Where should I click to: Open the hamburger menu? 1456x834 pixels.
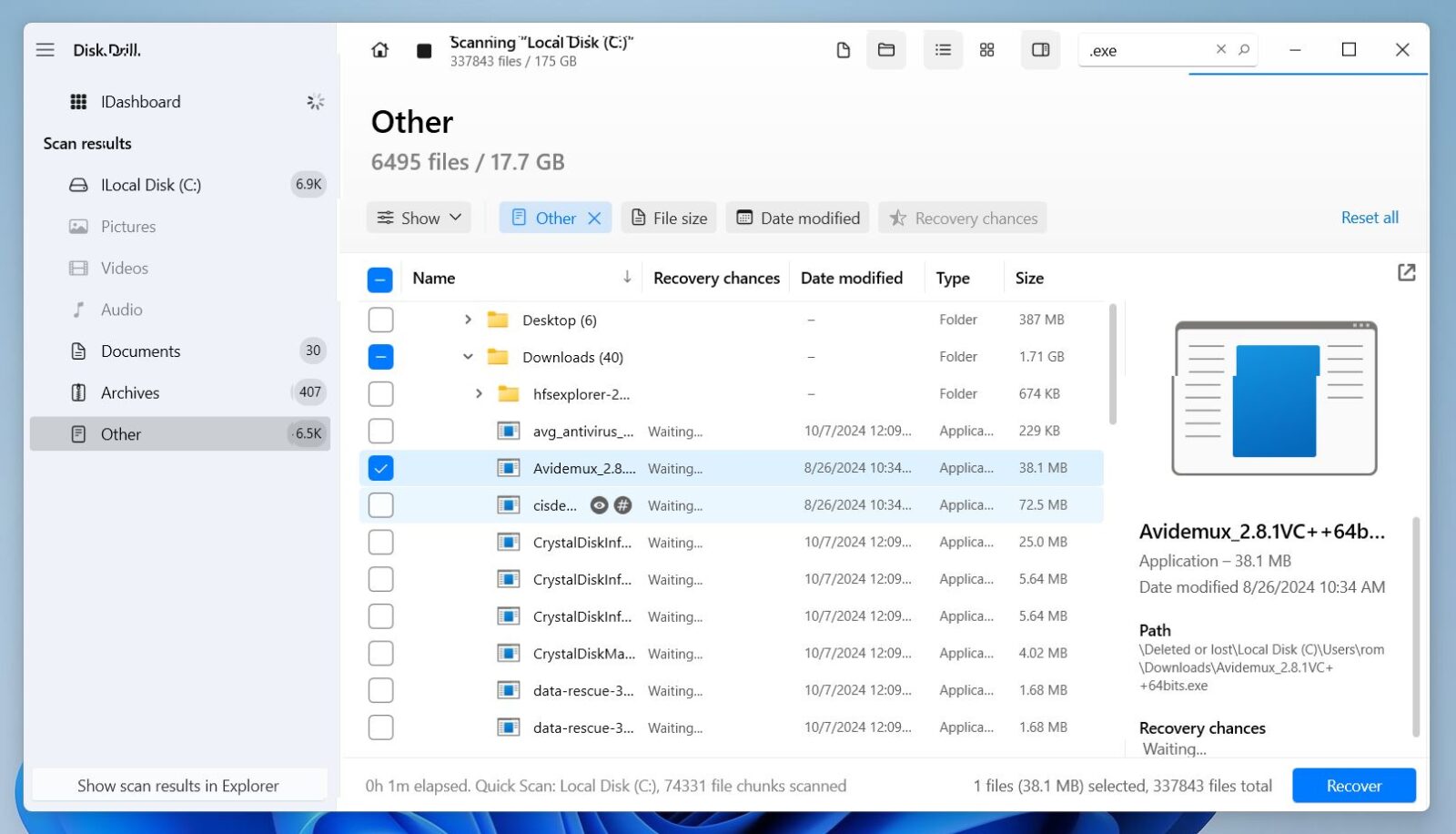pos(45,50)
